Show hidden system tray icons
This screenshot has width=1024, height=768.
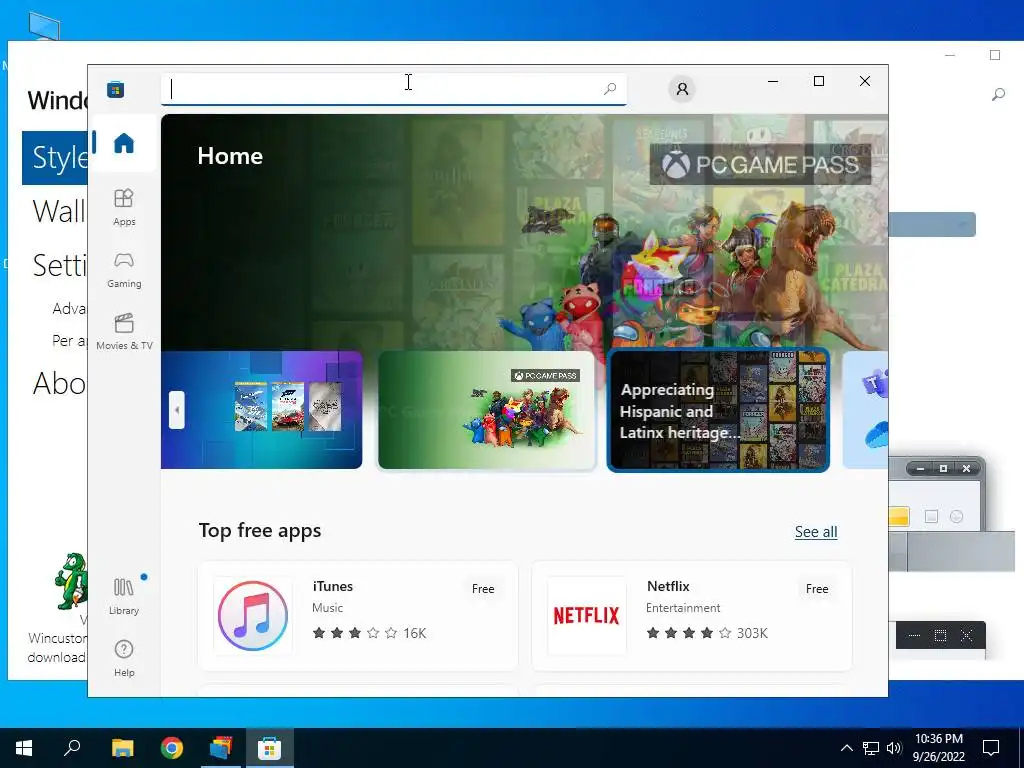click(x=846, y=748)
